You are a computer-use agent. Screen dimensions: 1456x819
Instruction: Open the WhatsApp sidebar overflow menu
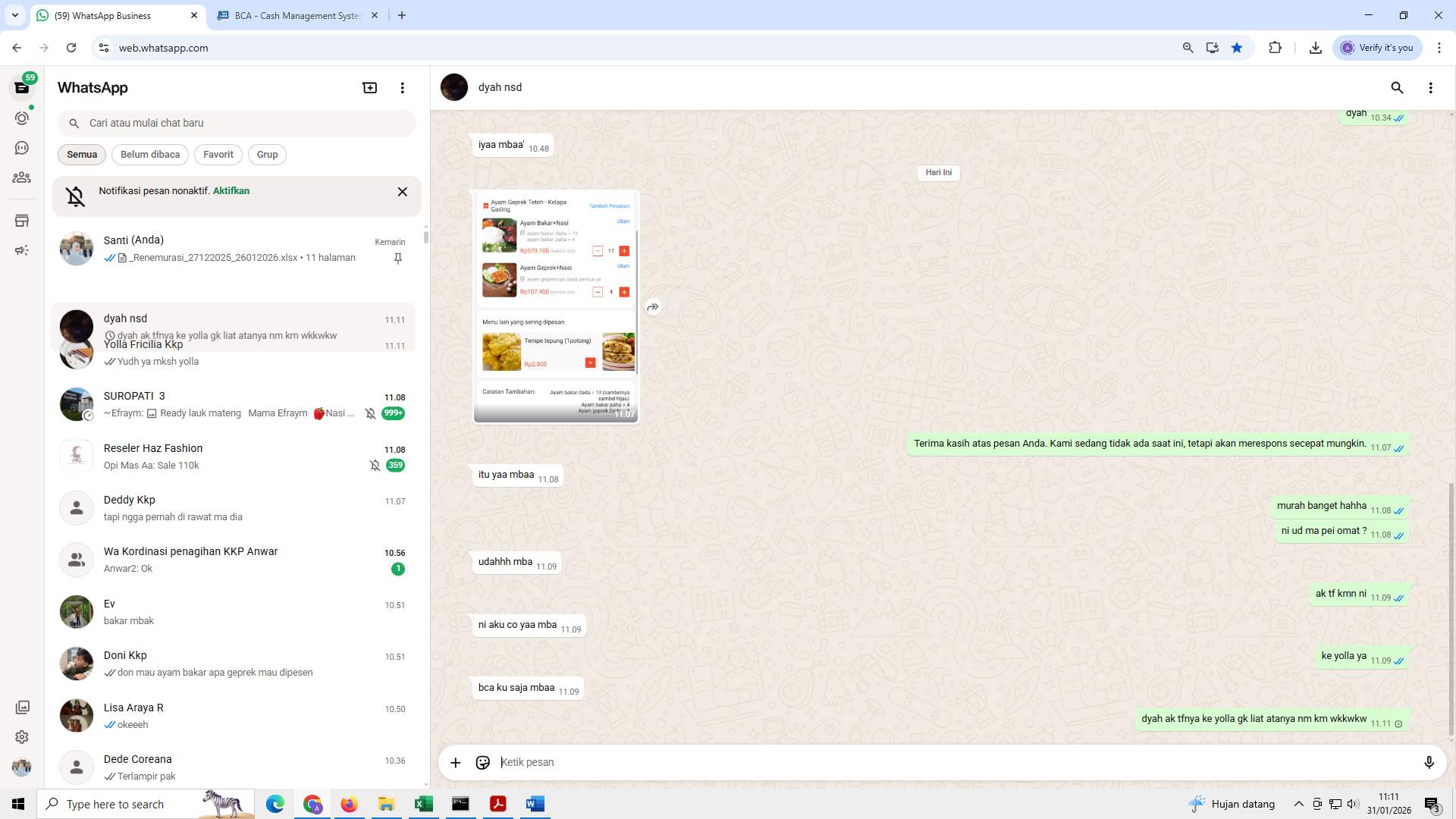click(x=402, y=87)
